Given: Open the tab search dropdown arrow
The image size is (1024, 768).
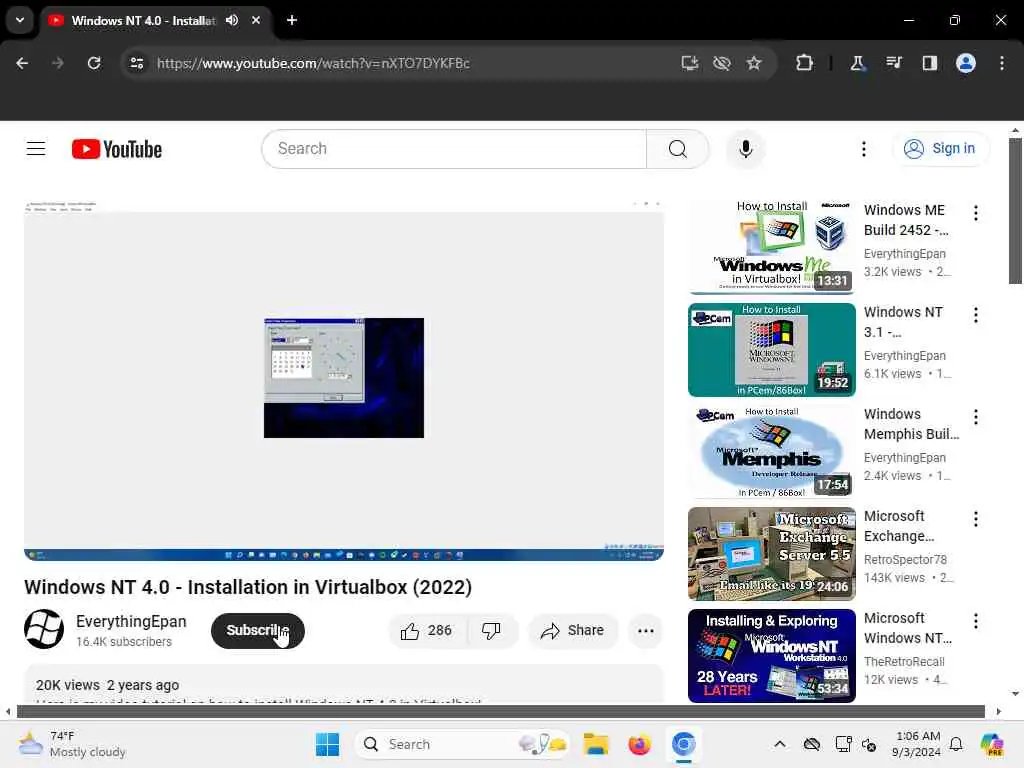Looking at the screenshot, I should pyautogui.click(x=20, y=20).
